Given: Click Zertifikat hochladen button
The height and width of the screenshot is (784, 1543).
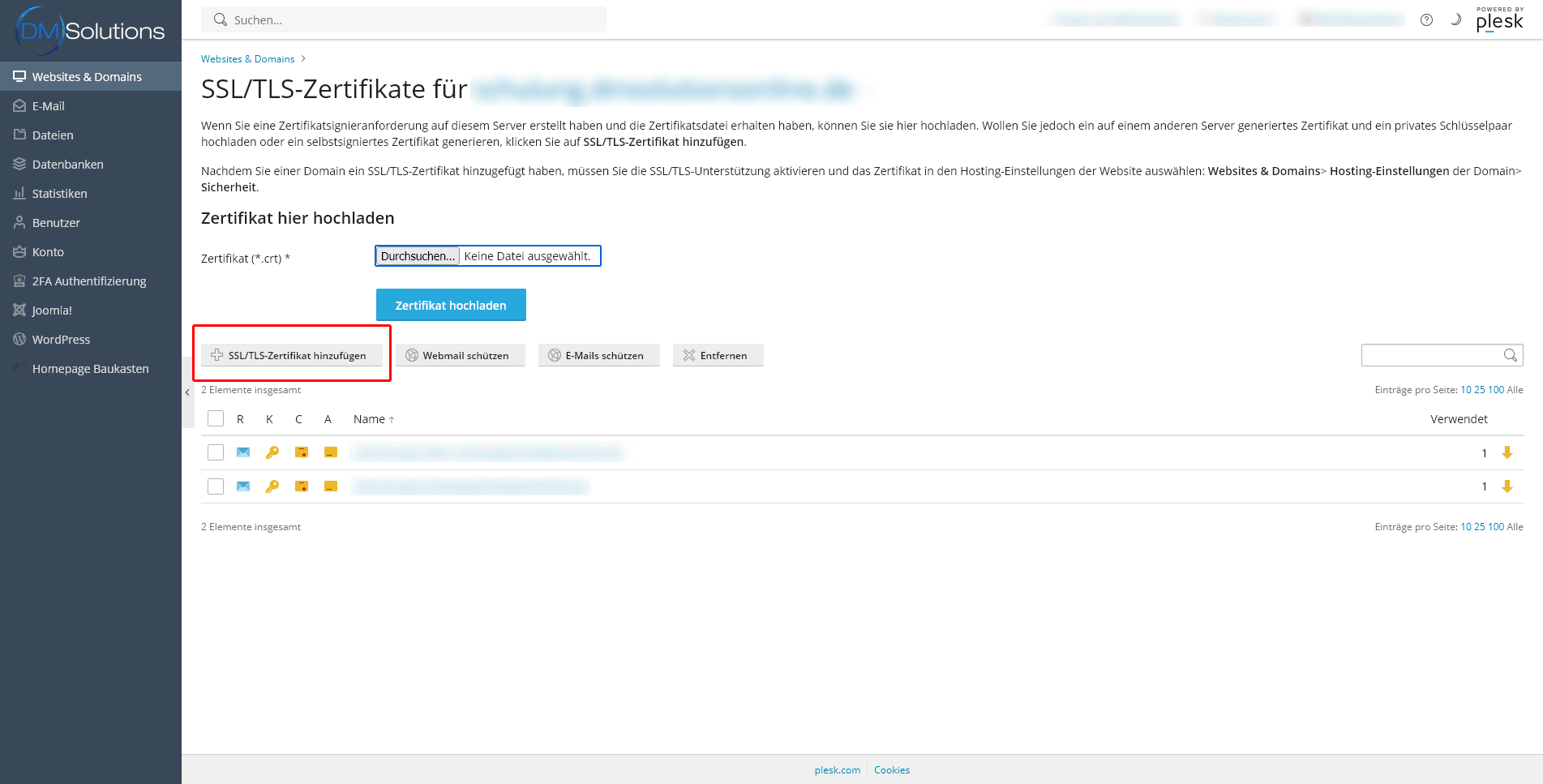Looking at the screenshot, I should point(451,305).
